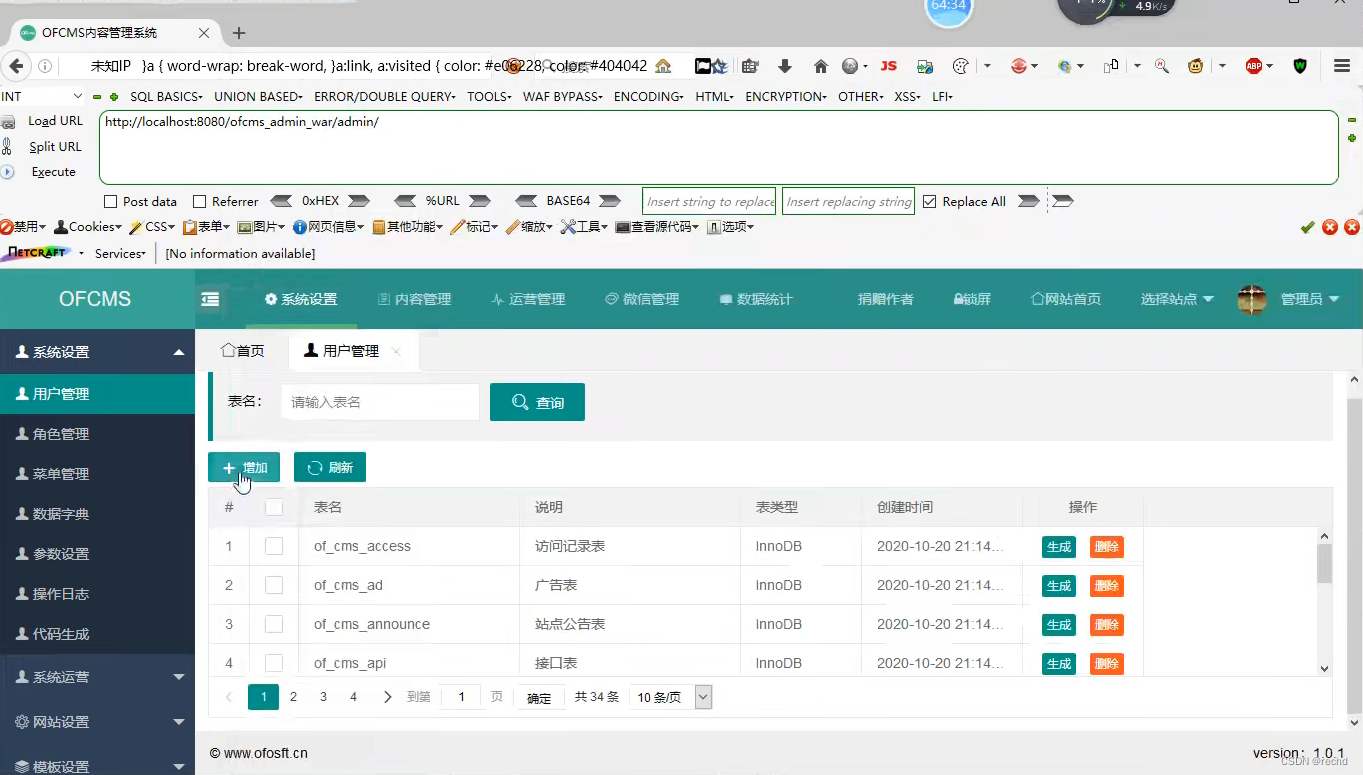Click the Adblock Plus ABP icon
Viewport: 1363px width, 775px height.
1254,66
